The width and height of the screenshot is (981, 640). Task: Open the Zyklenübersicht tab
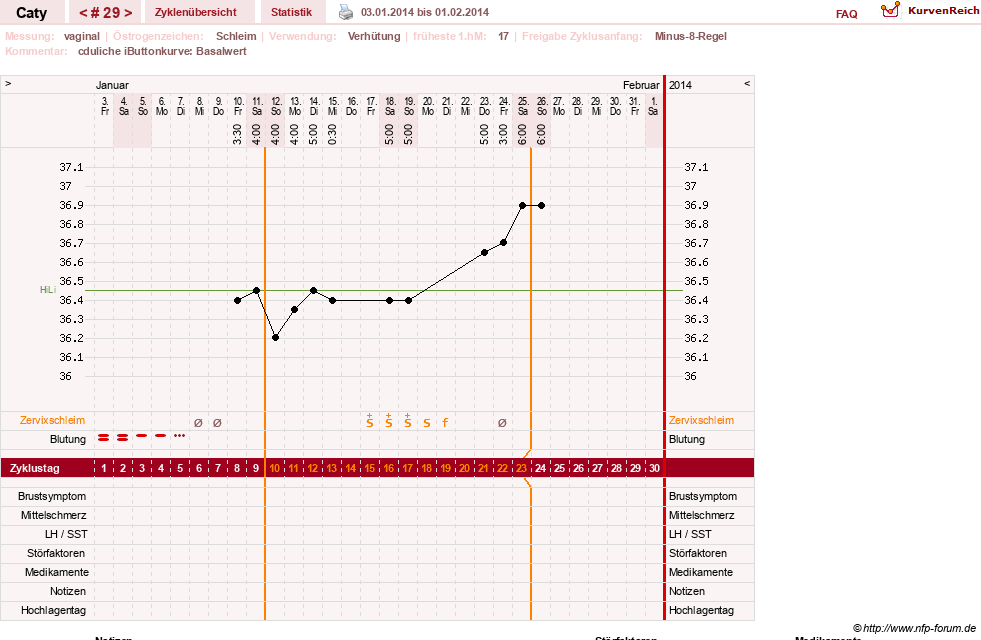[196, 12]
